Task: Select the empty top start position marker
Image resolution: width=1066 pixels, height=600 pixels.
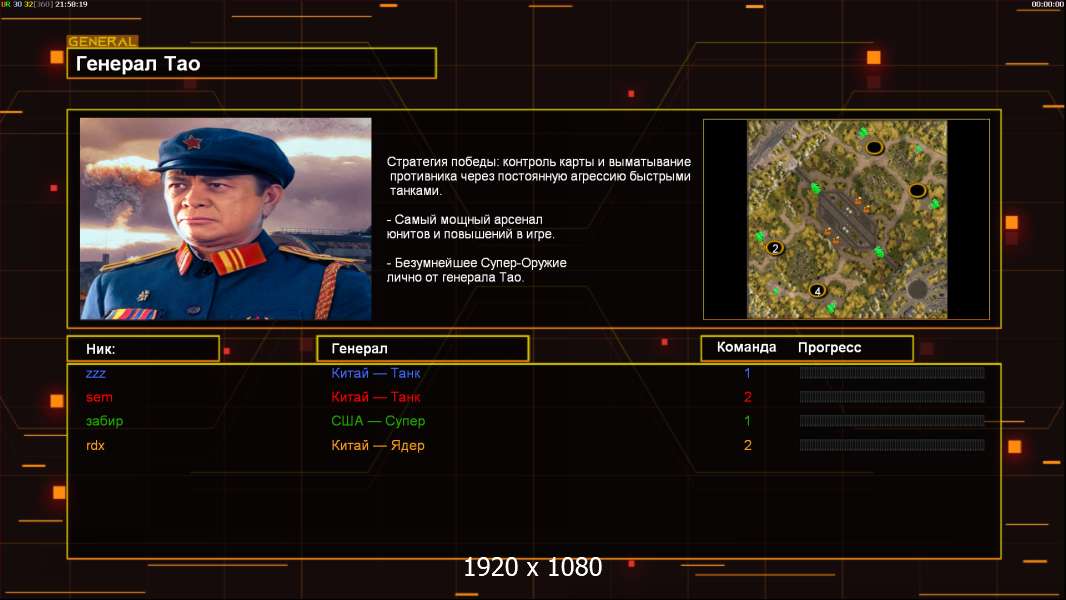Action: click(x=874, y=147)
